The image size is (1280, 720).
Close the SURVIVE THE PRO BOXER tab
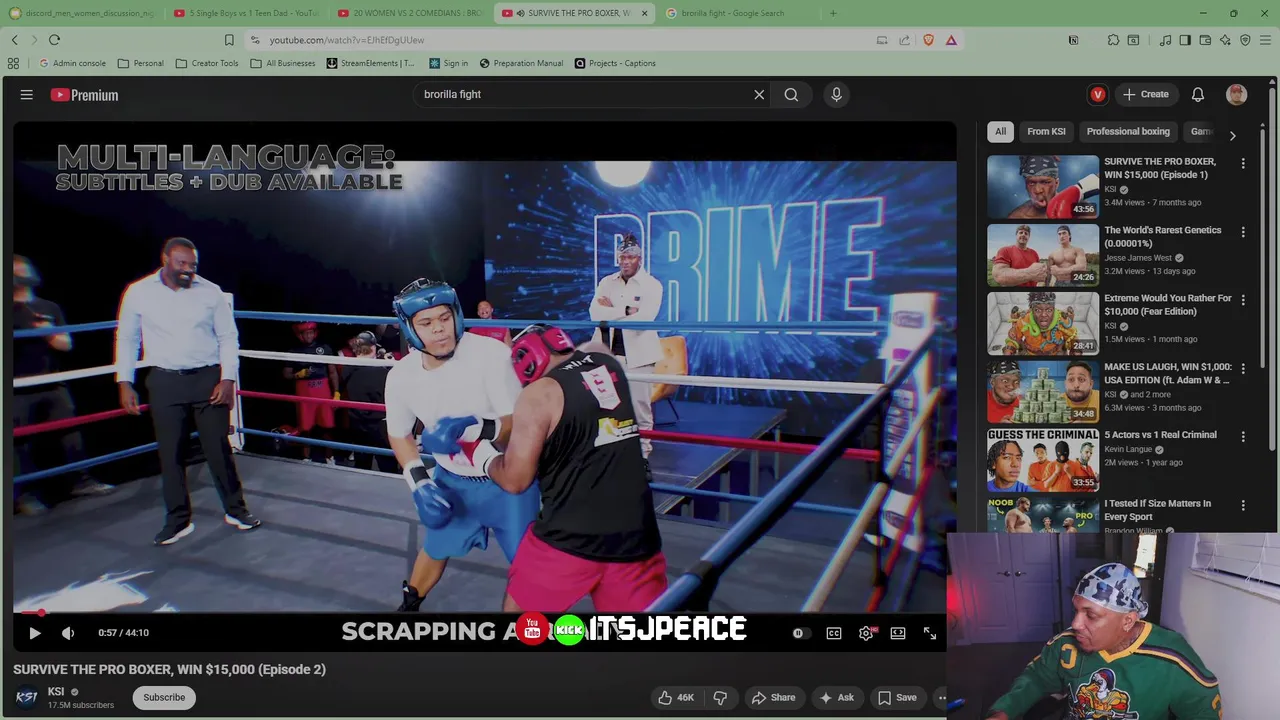click(x=644, y=13)
